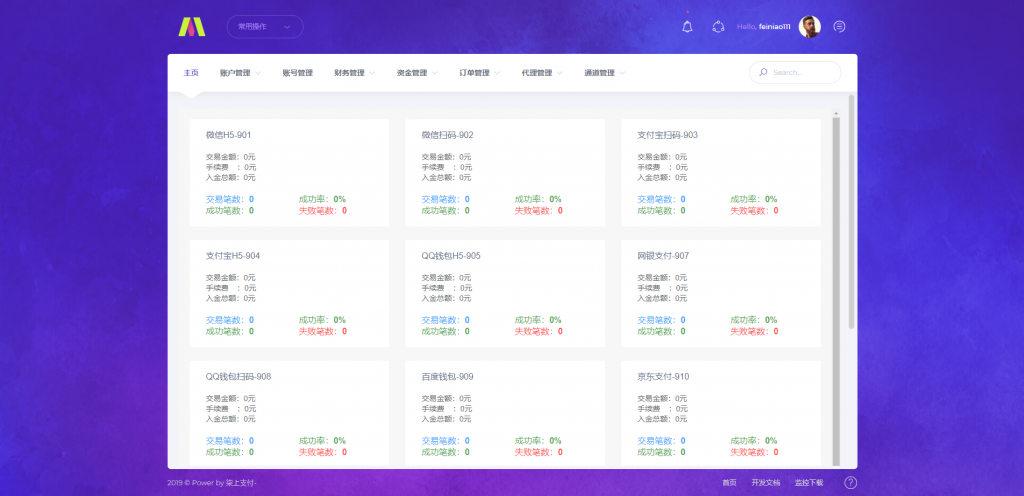
Task: Click the 首页 footer link
Action: coord(729,483)
